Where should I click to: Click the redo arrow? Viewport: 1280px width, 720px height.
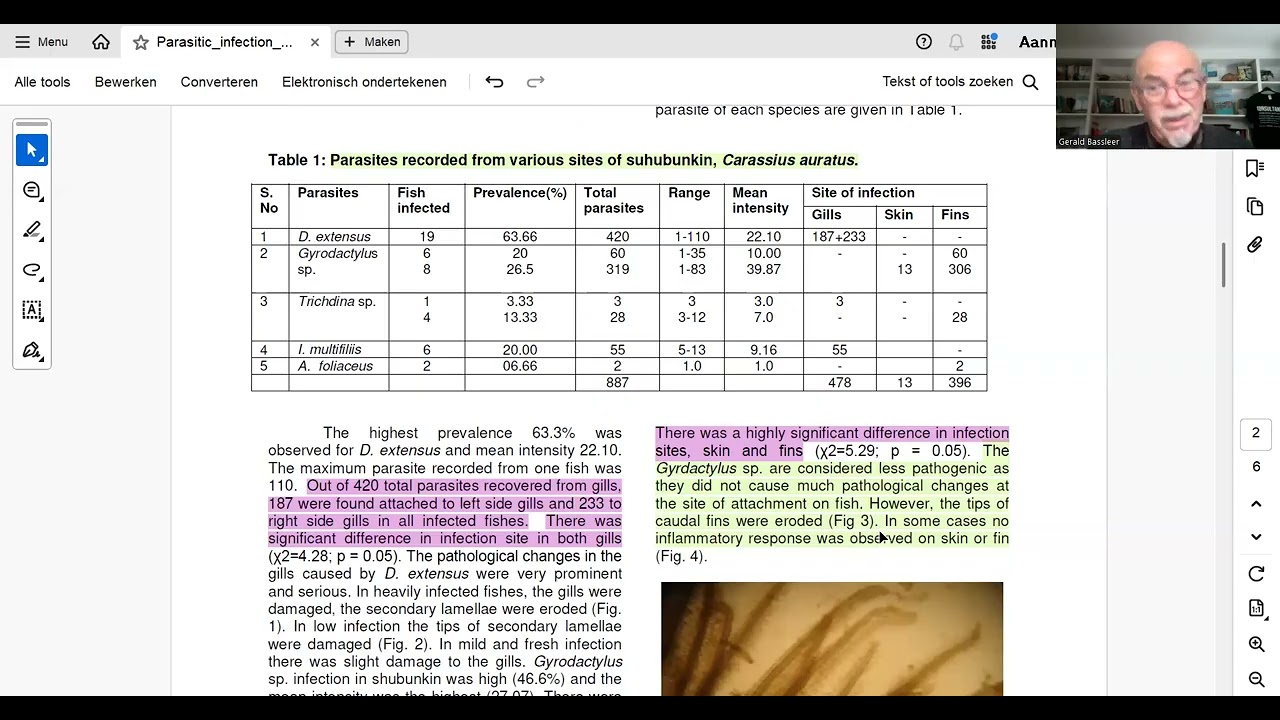click(535, 82)
